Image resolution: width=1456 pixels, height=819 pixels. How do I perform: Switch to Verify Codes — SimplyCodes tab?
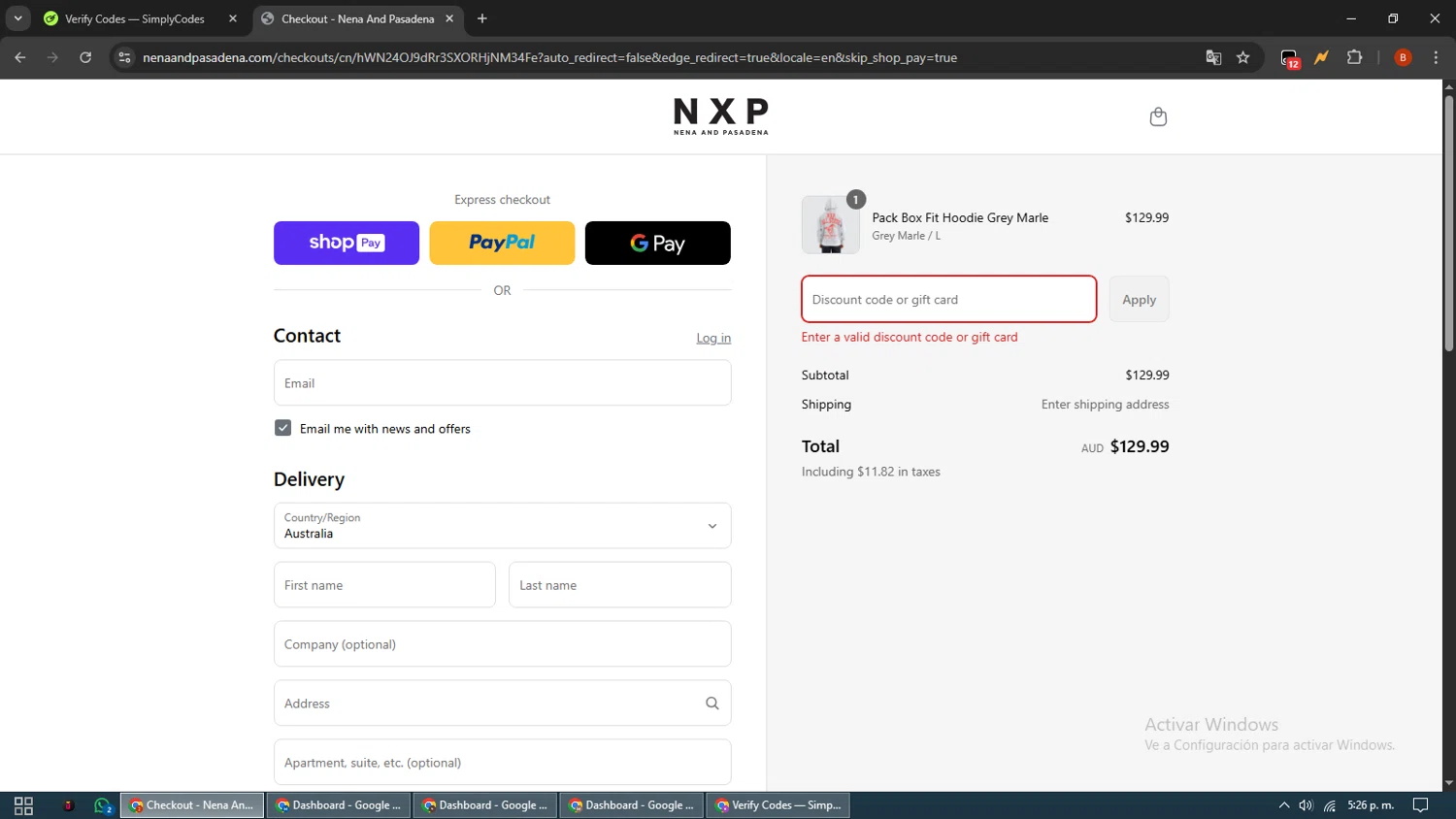[135, 18]
